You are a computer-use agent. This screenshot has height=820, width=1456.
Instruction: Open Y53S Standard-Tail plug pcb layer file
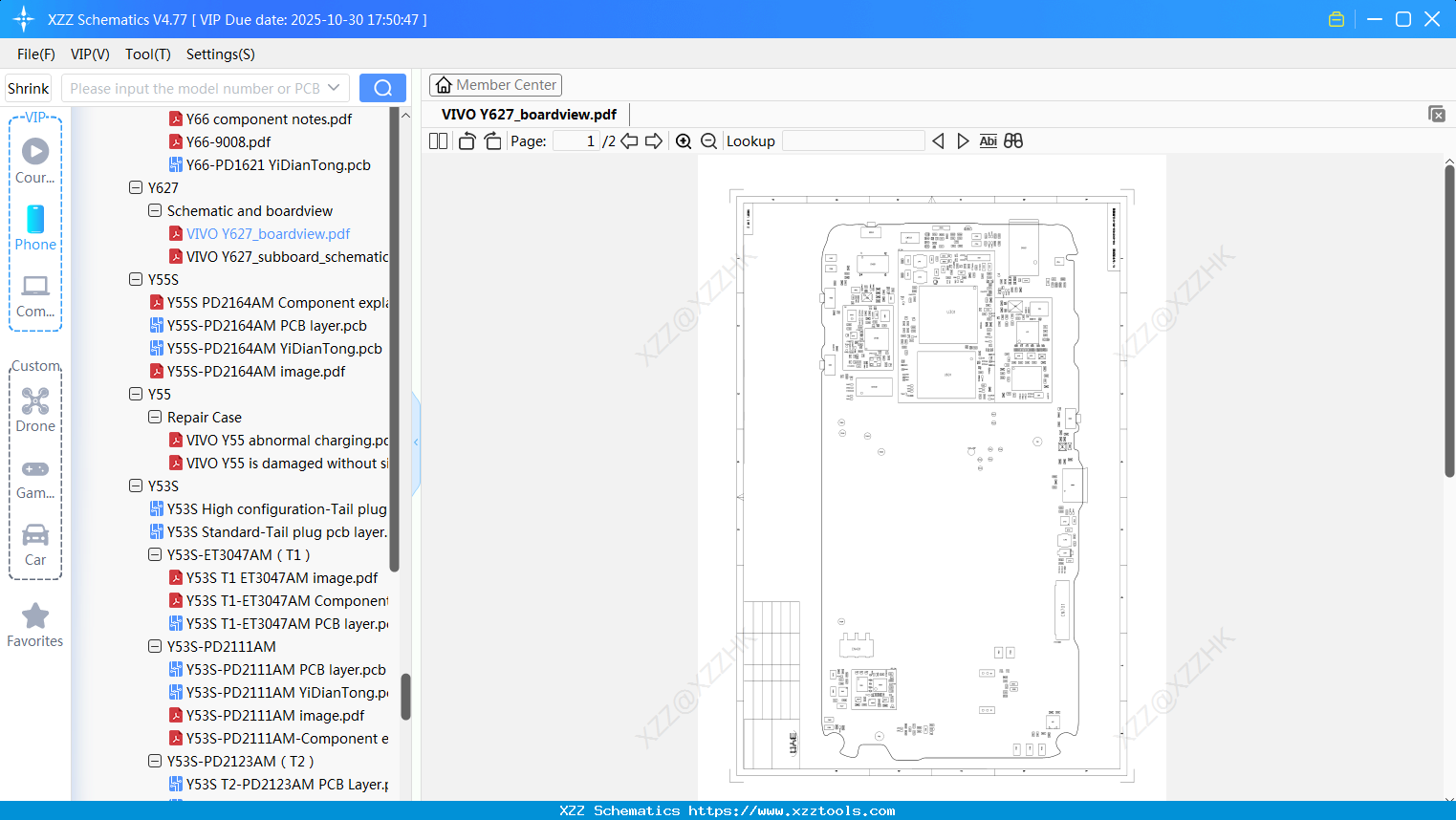coord(269,532)
